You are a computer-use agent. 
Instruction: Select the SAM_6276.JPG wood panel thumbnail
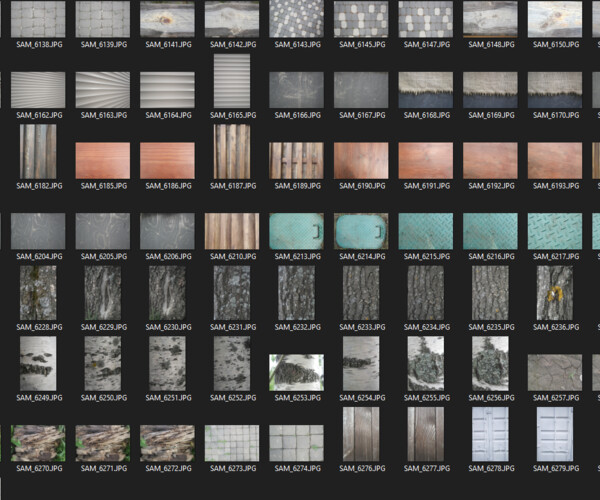click(x=361, y=434)
